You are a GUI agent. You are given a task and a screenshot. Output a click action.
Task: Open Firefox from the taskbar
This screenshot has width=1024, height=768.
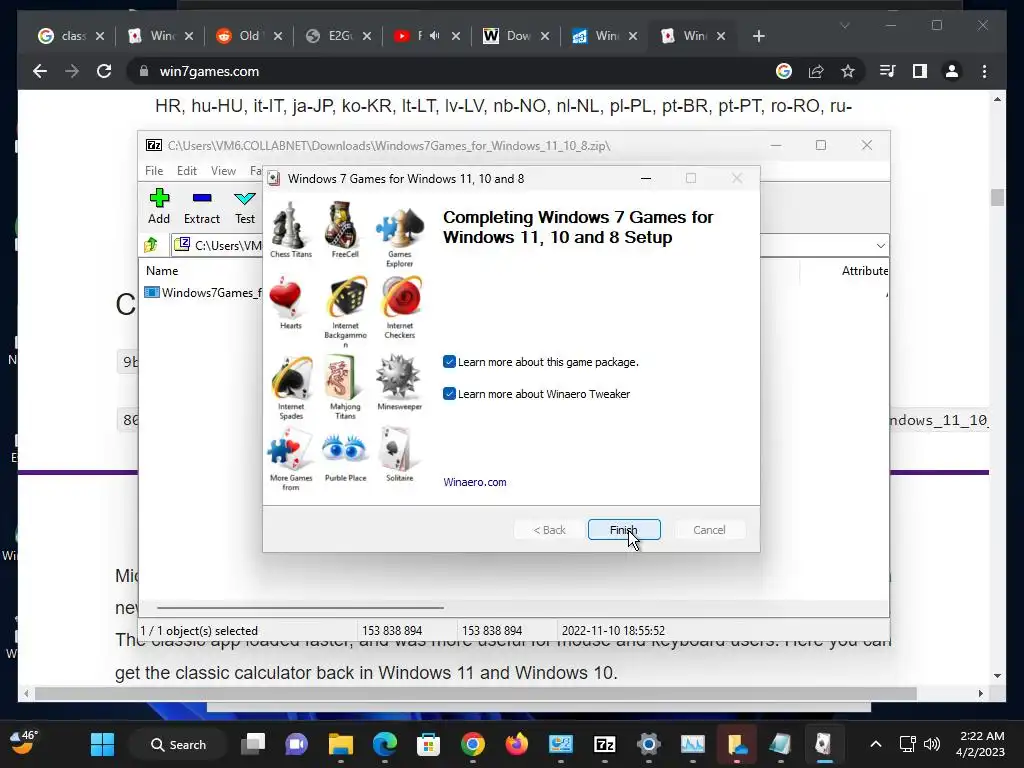click(x=517, y=744)
